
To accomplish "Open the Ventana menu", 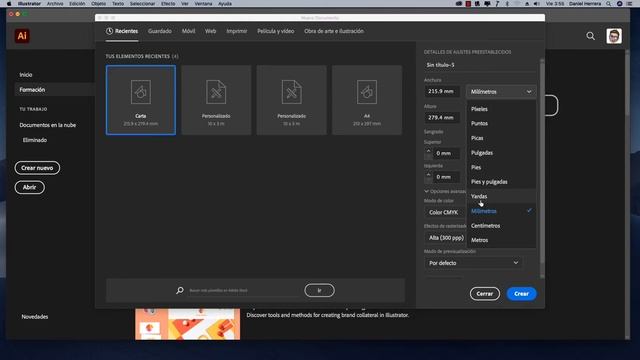I will pos(203,3).
